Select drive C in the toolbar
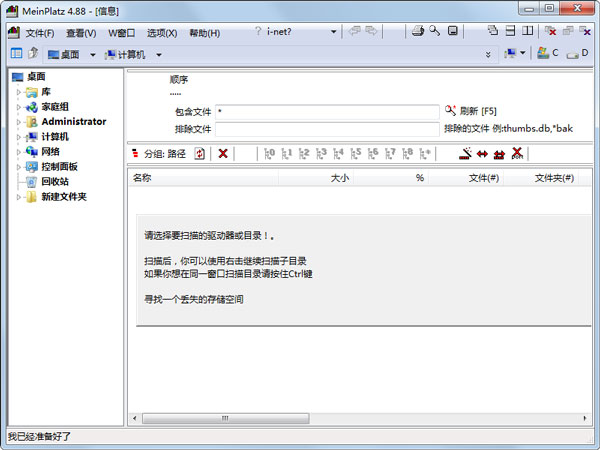This screenshot has width=600, height=450. [x=548, y=53]
